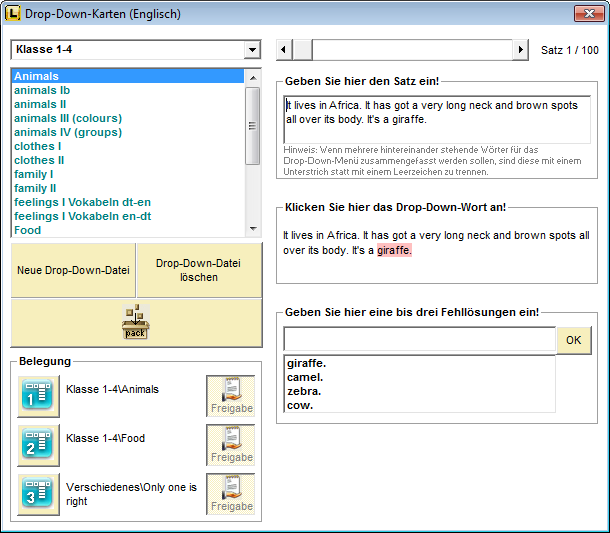
Task: Click left arrow of sentence slider
Action: click(x=284, y=50)
